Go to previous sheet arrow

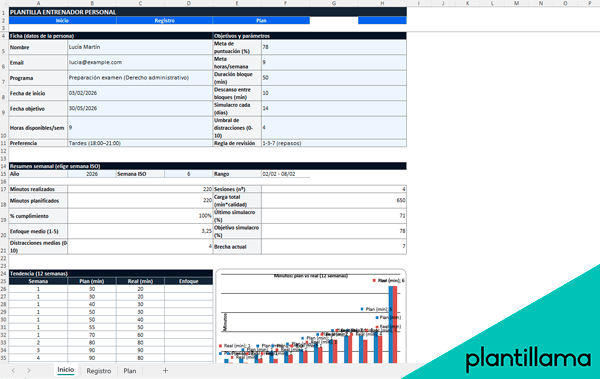tap(13, 371)
